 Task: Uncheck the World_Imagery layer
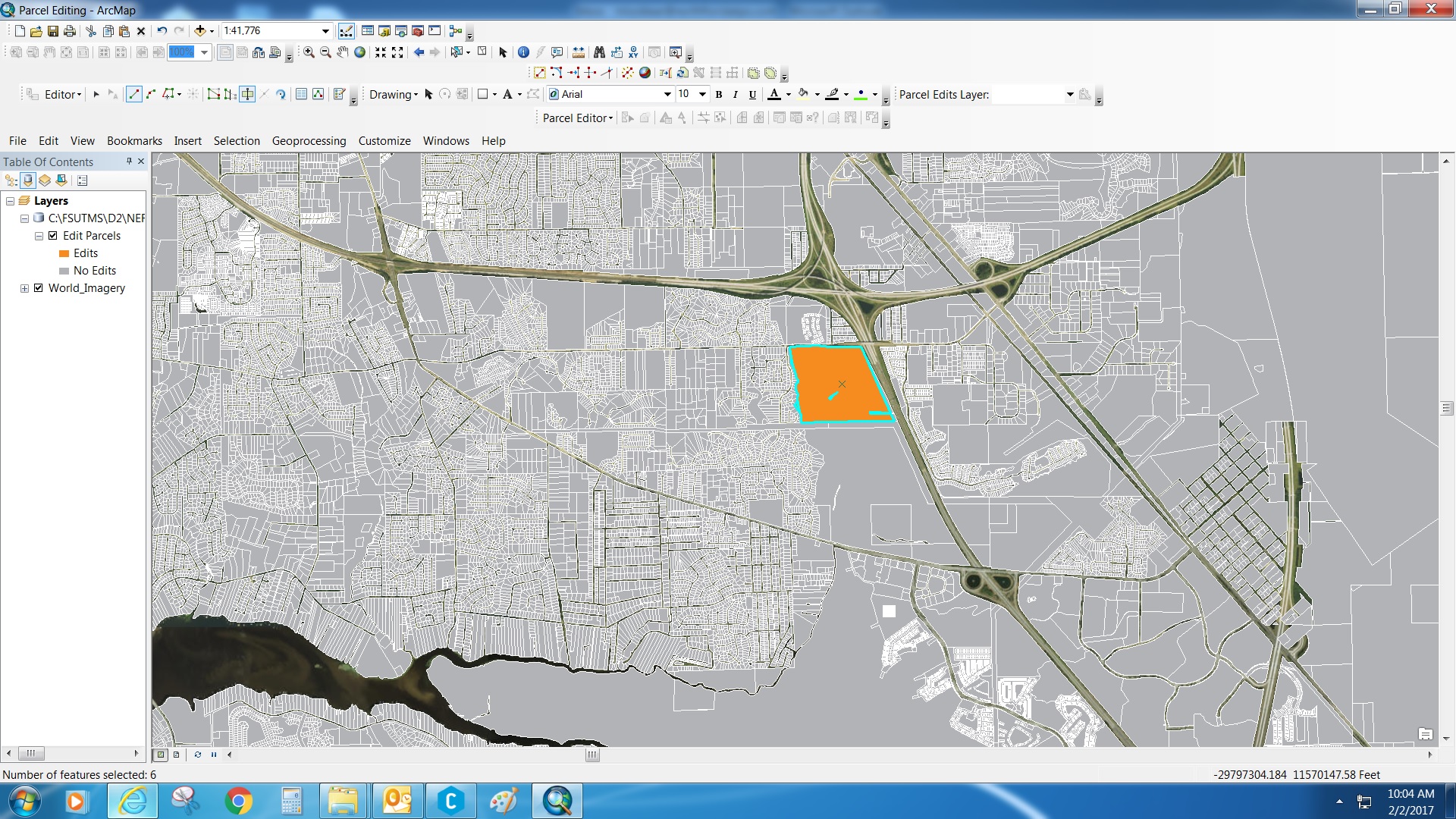tap(39, 288)
